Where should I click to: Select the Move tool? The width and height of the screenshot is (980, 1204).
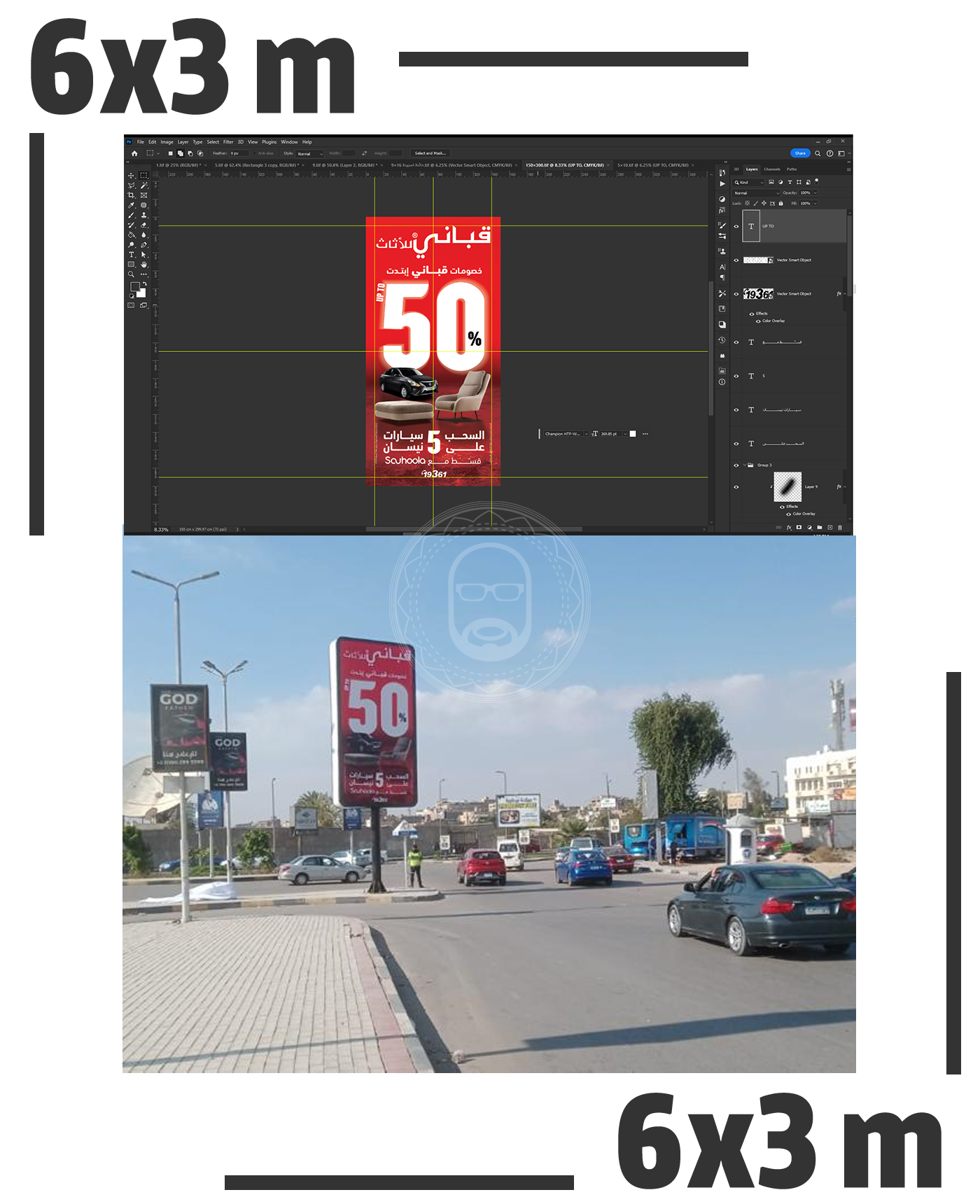[131, 176]
